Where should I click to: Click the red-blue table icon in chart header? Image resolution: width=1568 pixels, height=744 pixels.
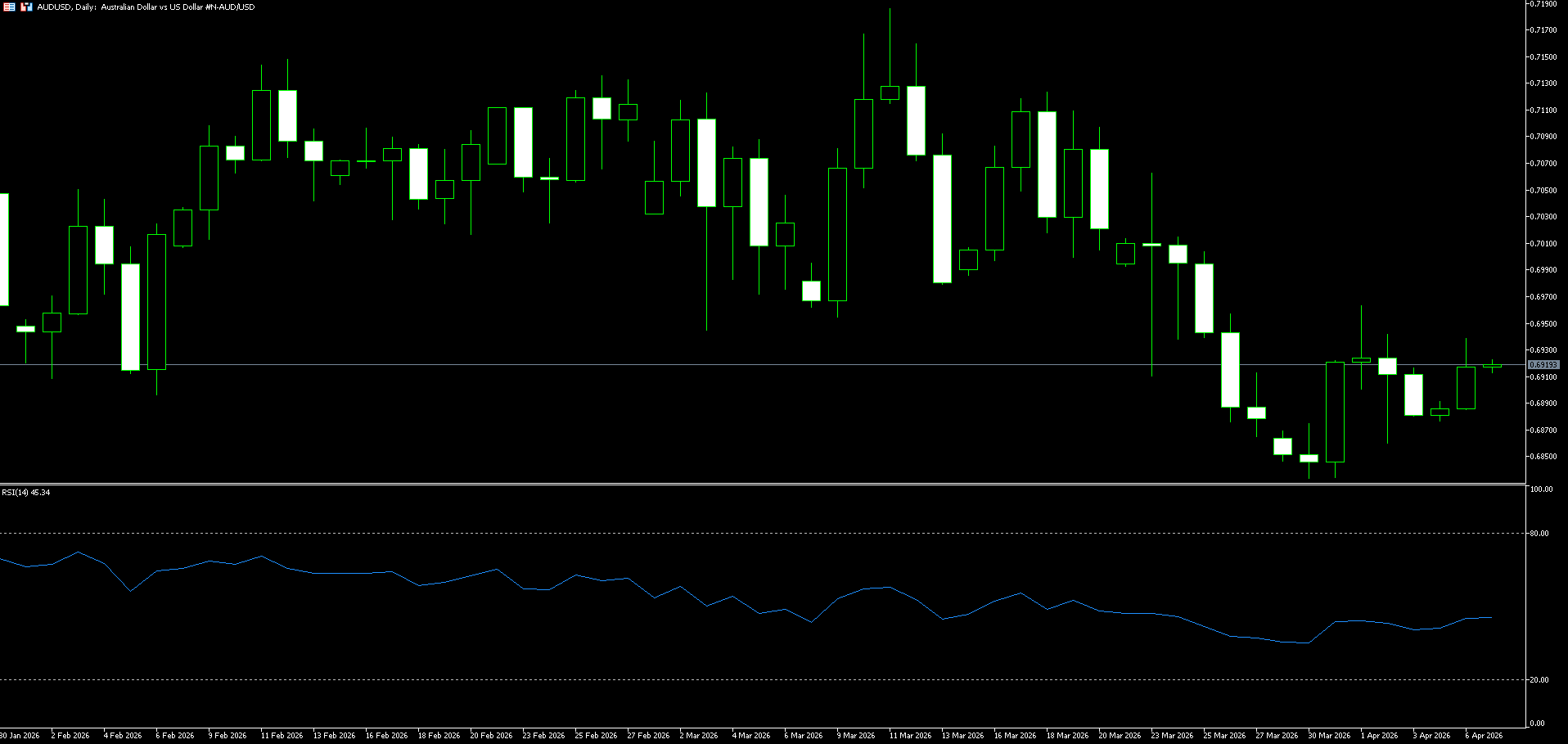click(x=9, y=7)
